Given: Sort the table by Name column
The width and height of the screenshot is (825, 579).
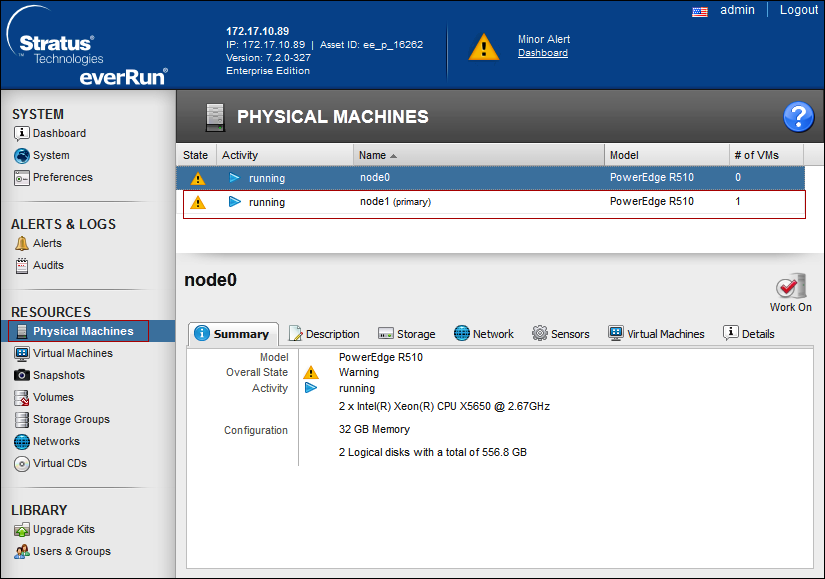Looking at the screenshot, I should [x=373, y=155].
